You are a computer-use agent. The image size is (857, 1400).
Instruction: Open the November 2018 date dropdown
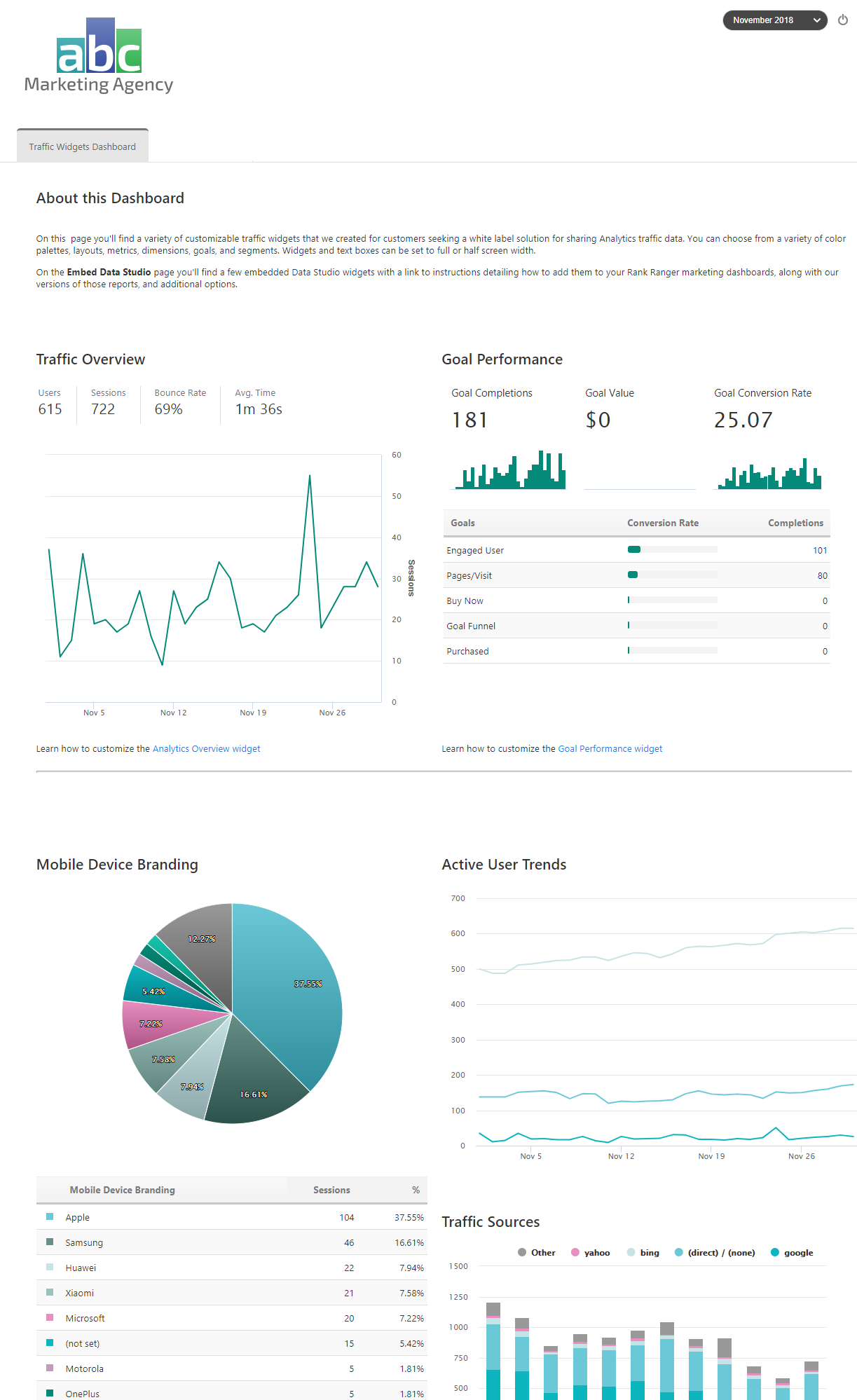(774, 20)
